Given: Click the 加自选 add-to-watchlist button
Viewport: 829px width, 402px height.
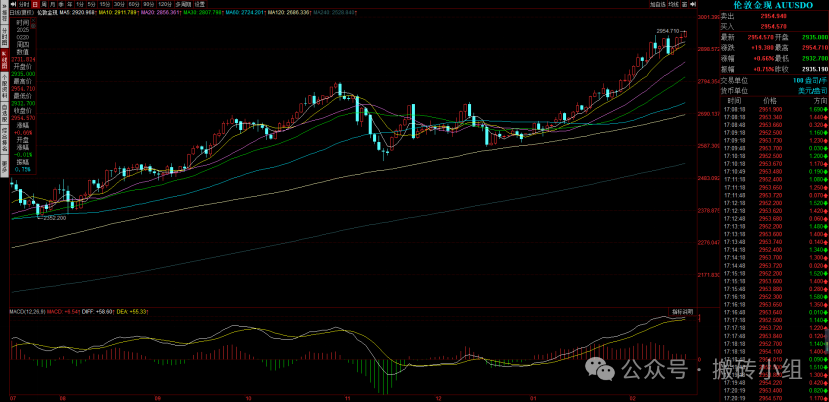Looking at the screenshot, I should coord(658,4).
